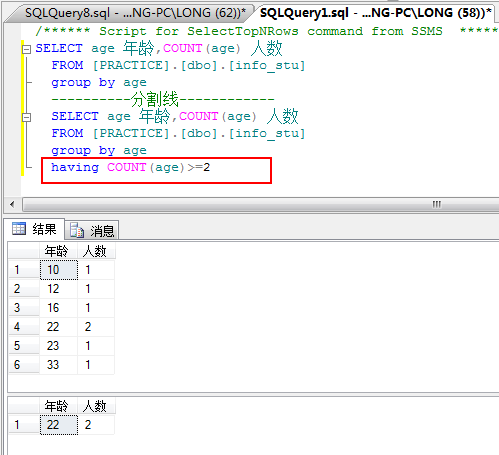Image resolution: width=499 pixels, height=455 pixels.
Task: Select cell with age 12 in first grid
Action: [x=59, y=289]
